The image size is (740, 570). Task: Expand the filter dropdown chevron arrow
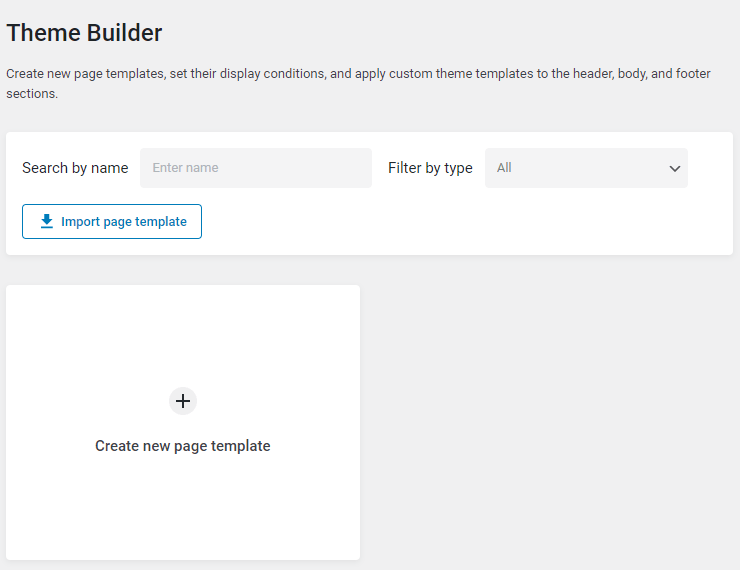click(x=675, y=168)
